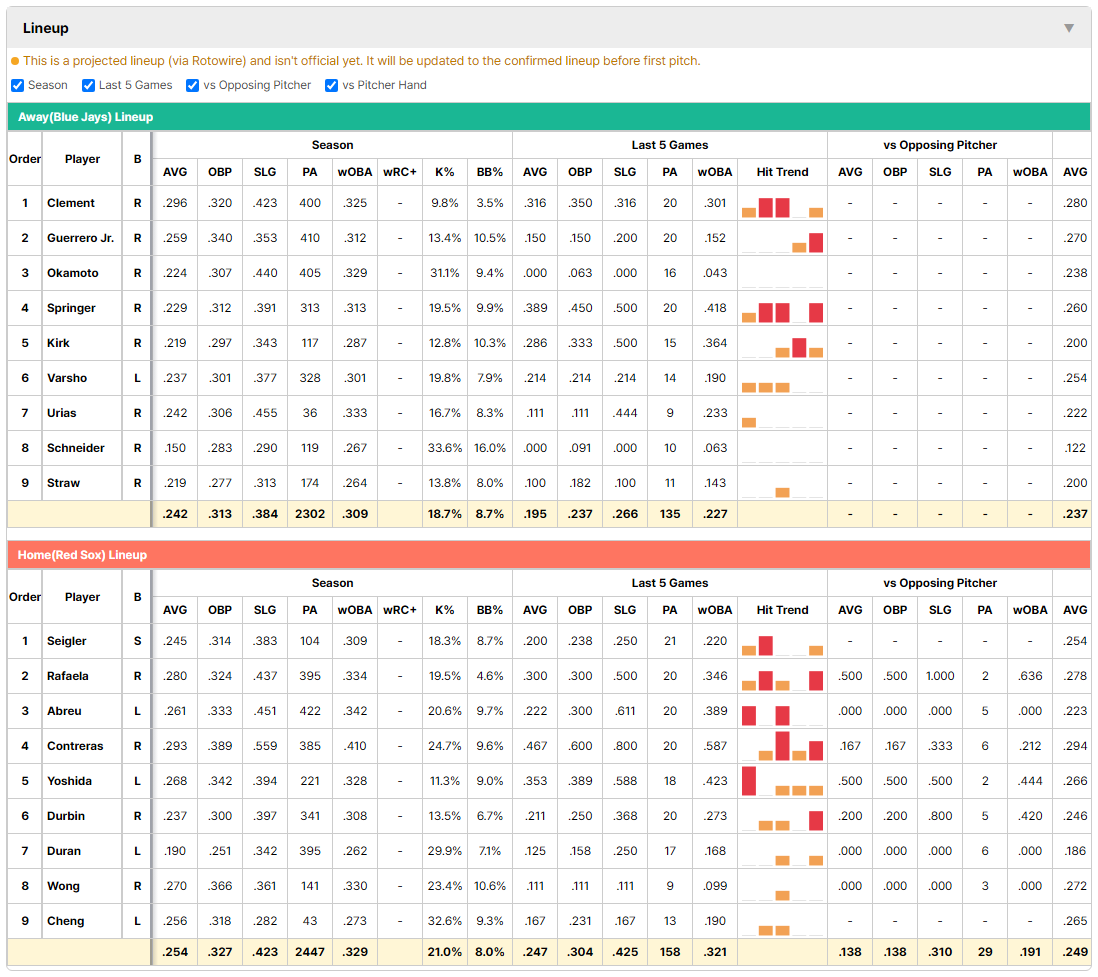This screenshot has height=977, width=1098.
Task: Open player Contreras in Red Sox lineup
Action: tap(75, 746)
